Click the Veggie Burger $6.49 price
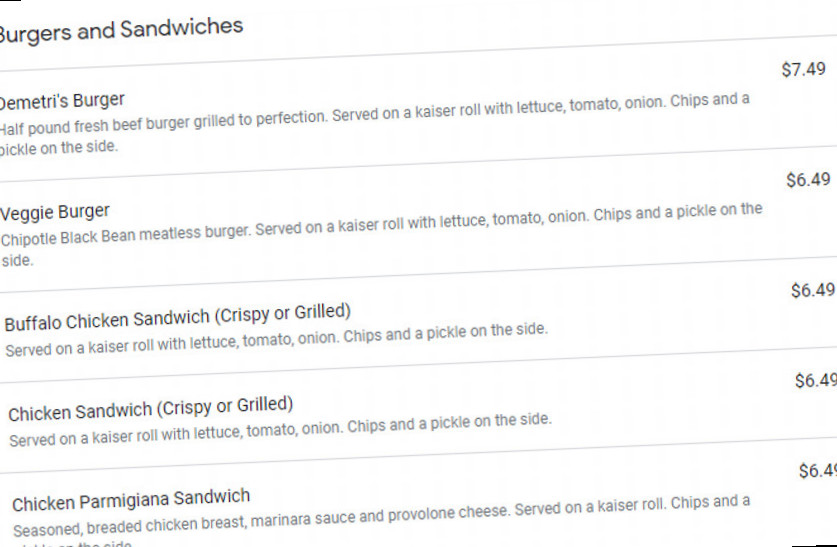Image resolution: width=837 pixels, height=547 pixels. (x=808, y=180)
